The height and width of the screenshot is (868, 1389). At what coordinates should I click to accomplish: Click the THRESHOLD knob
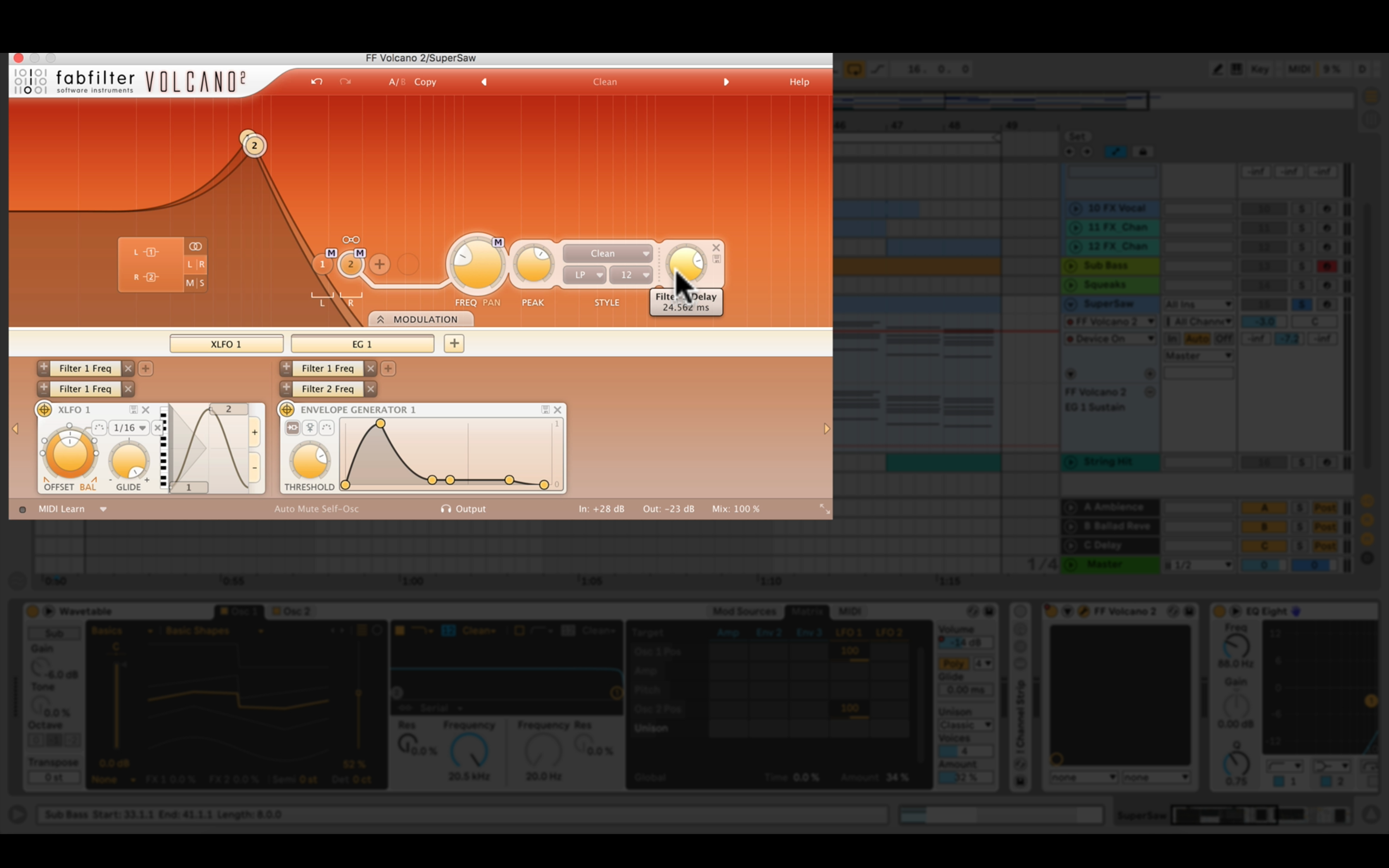(309, 461)
